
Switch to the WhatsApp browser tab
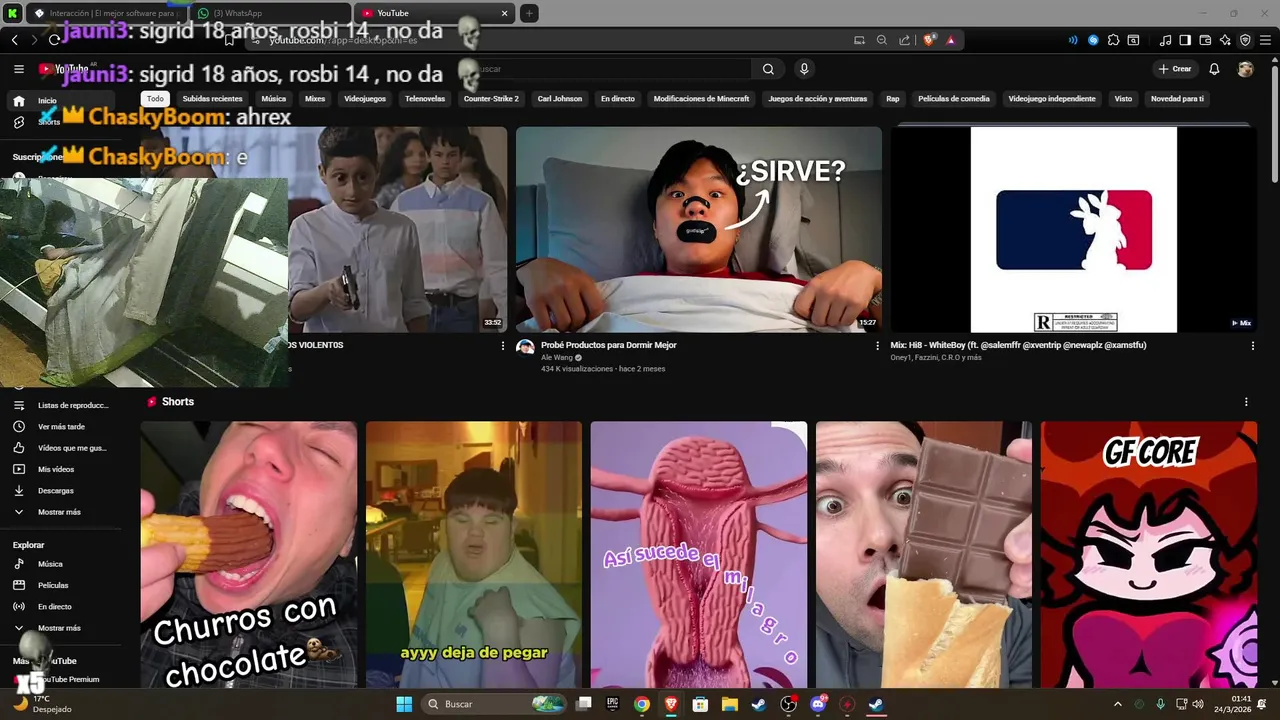pyautogui.click(x=270, y=13)
